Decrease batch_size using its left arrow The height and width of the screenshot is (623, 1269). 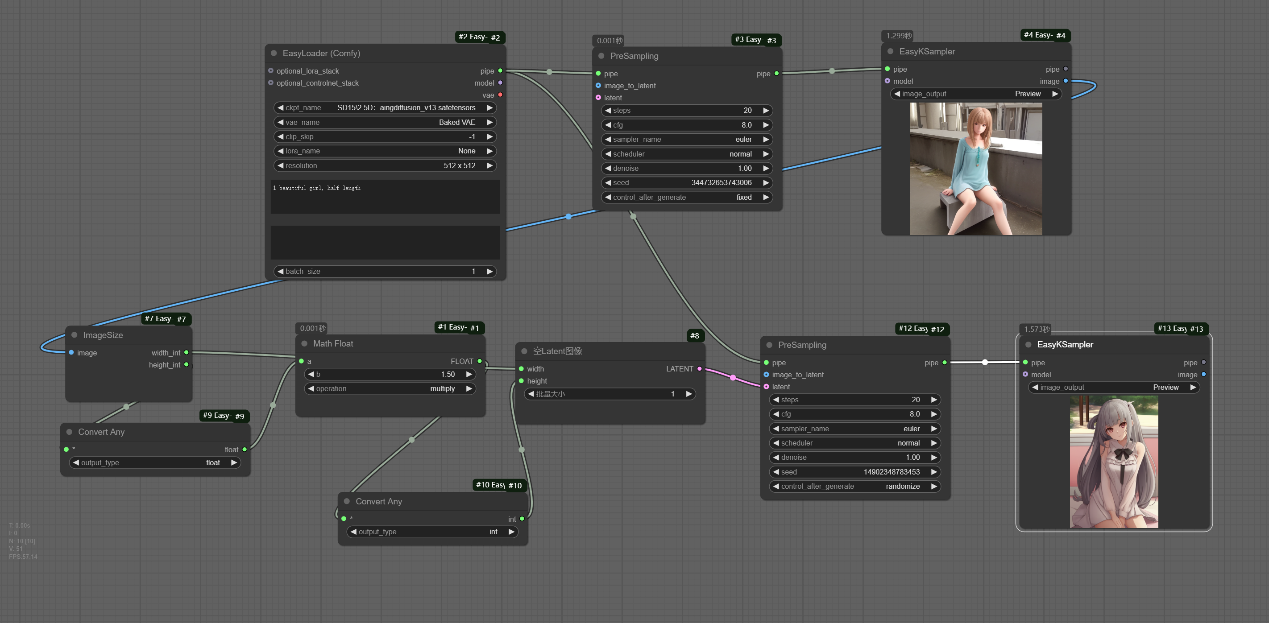tap(279, 271)
